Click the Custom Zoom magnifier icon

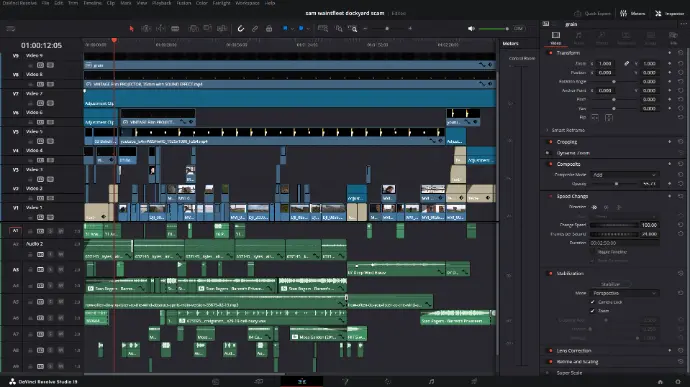pos(352,29)
